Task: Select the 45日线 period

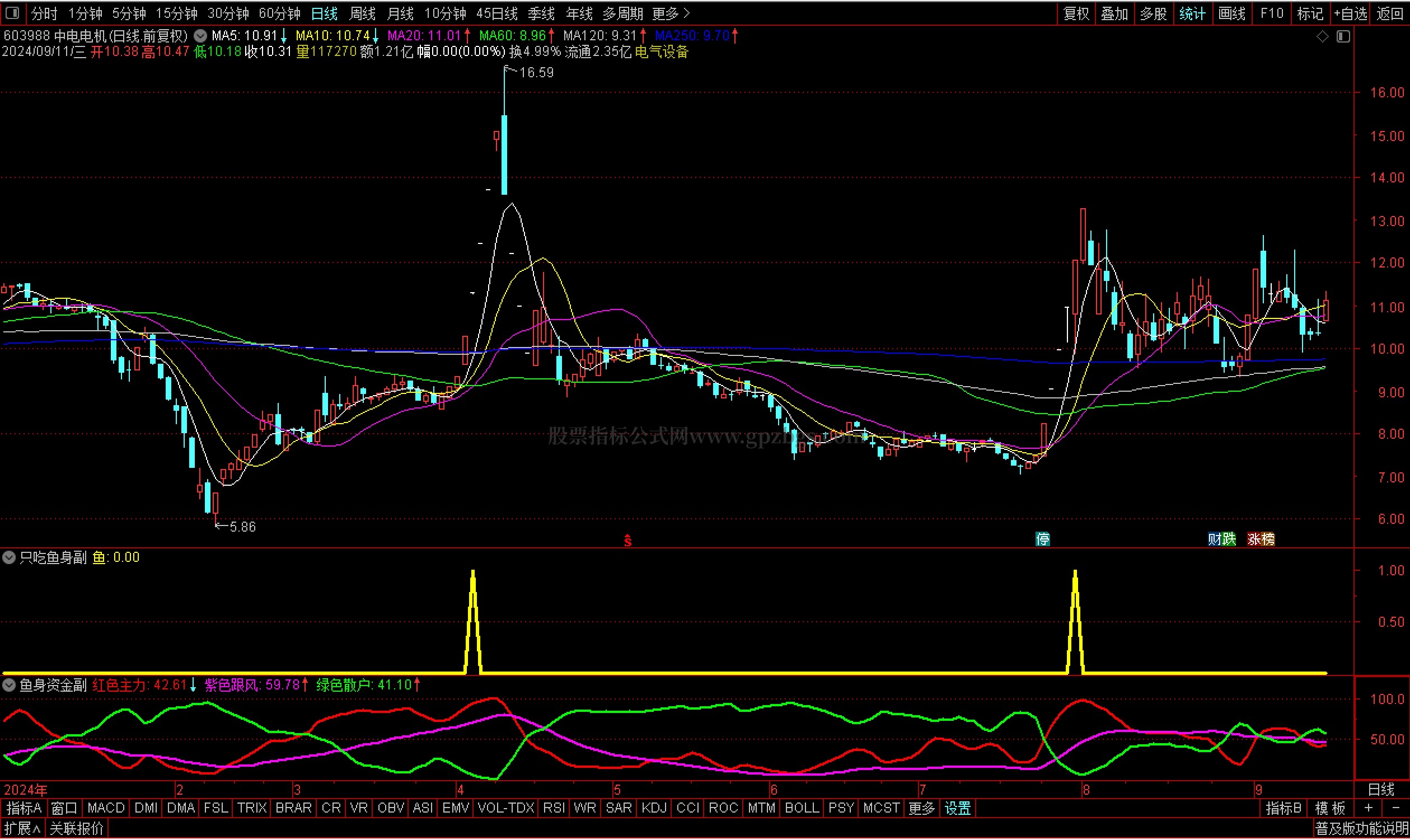Action: pyautogui.click(x=497, y=13)
